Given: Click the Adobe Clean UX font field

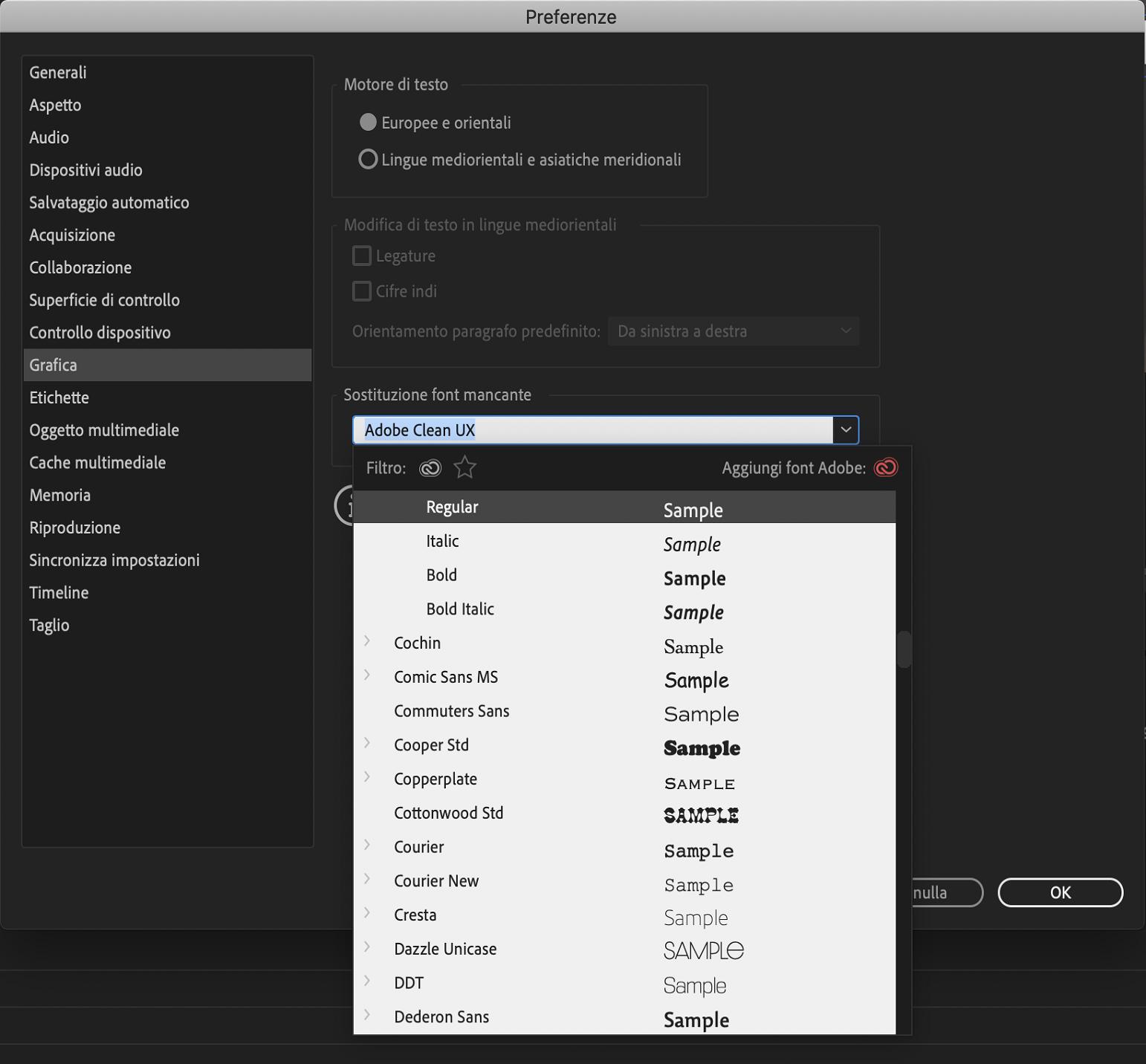Looking at the screenshot, I should click(593, 430).
